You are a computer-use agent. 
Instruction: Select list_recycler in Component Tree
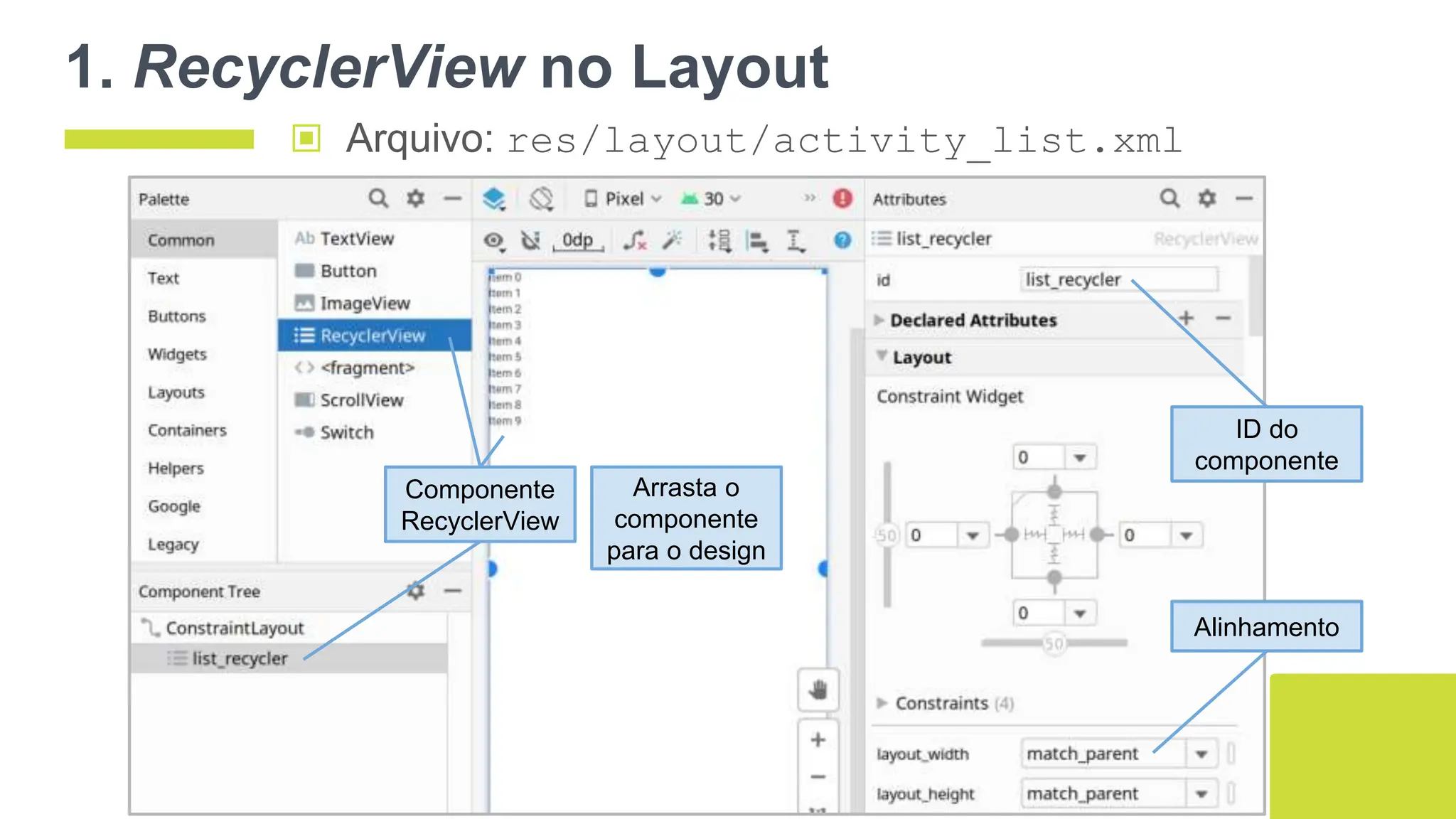[x=289, y=659]
